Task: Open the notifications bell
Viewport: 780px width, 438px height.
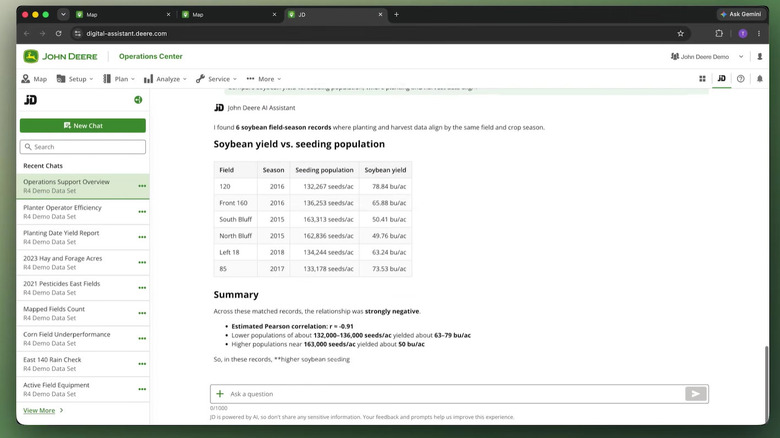Action: (760, 79)
